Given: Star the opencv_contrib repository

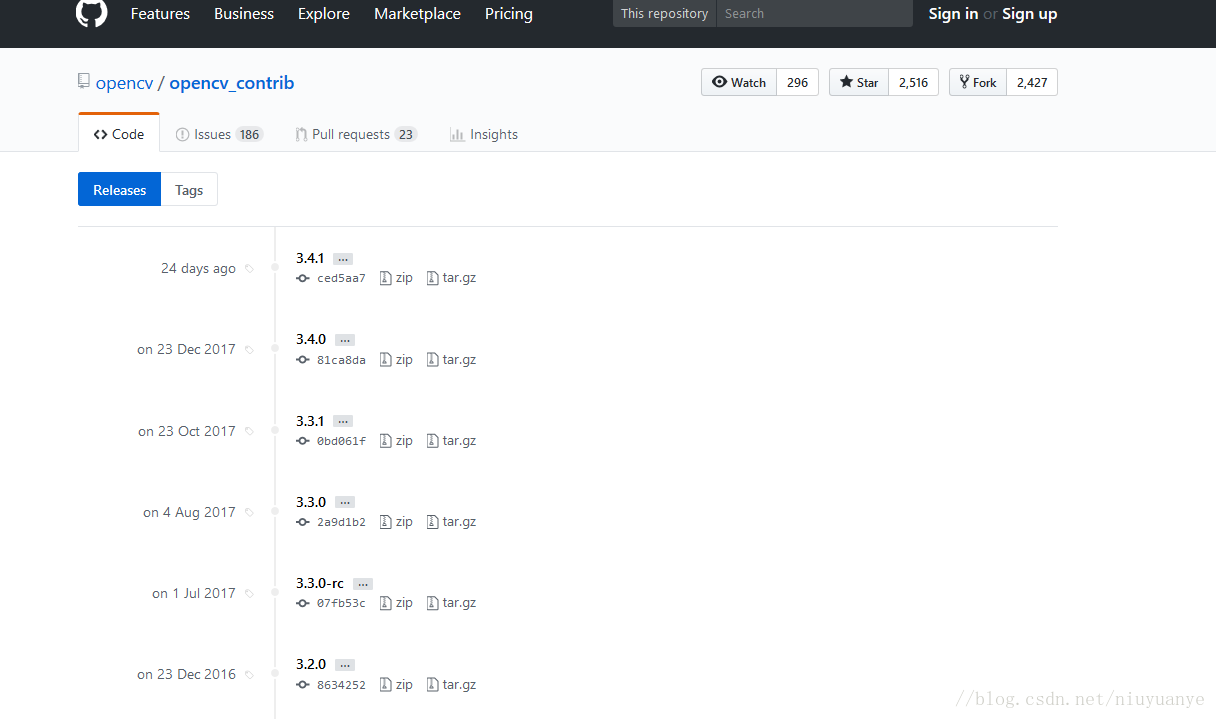Looking at the screenshot, I should 859,82.
